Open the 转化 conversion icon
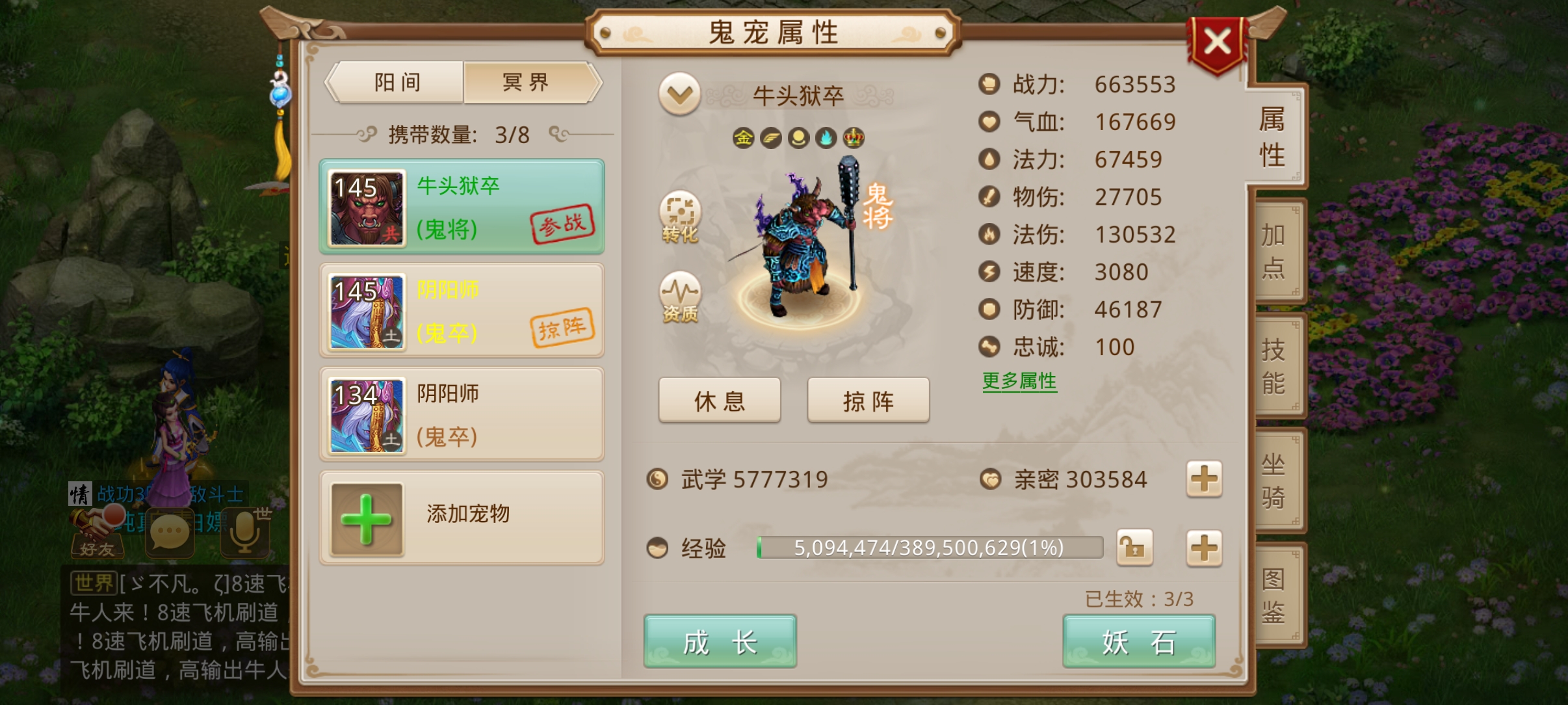 tap(680, 217)
